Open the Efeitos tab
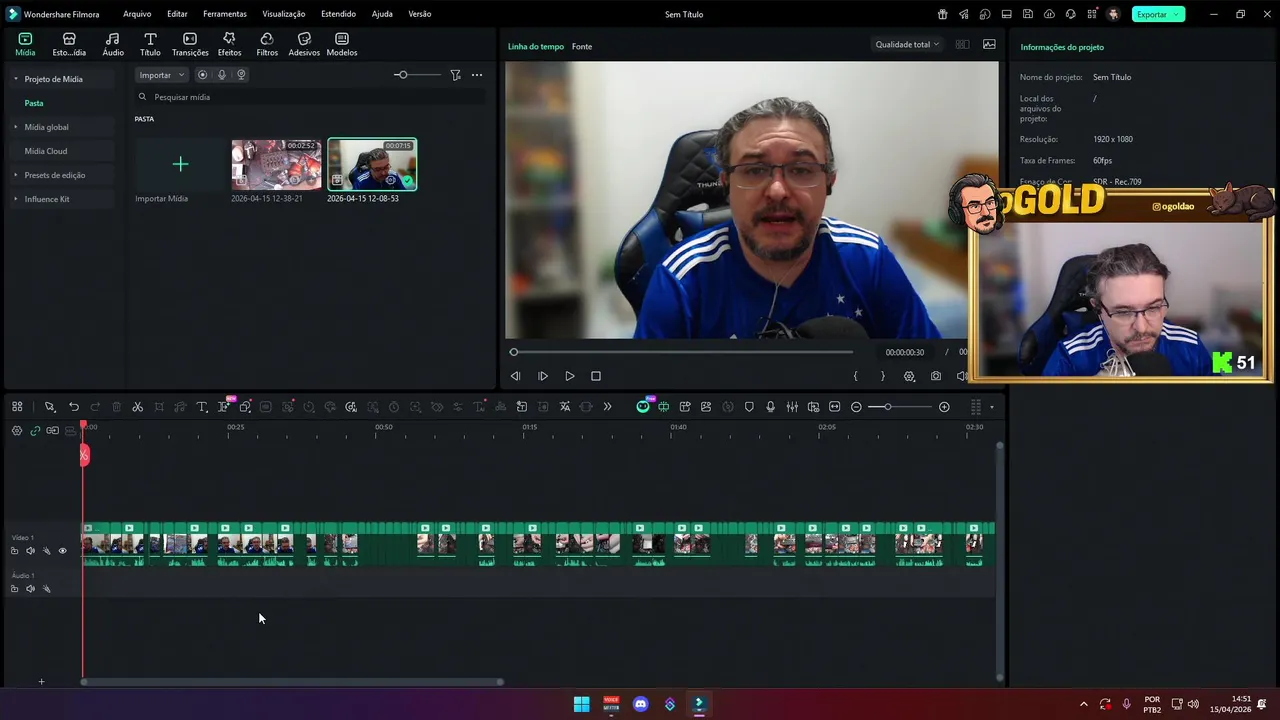This screenshot has height=720, width=1280. tap(229, 44)
